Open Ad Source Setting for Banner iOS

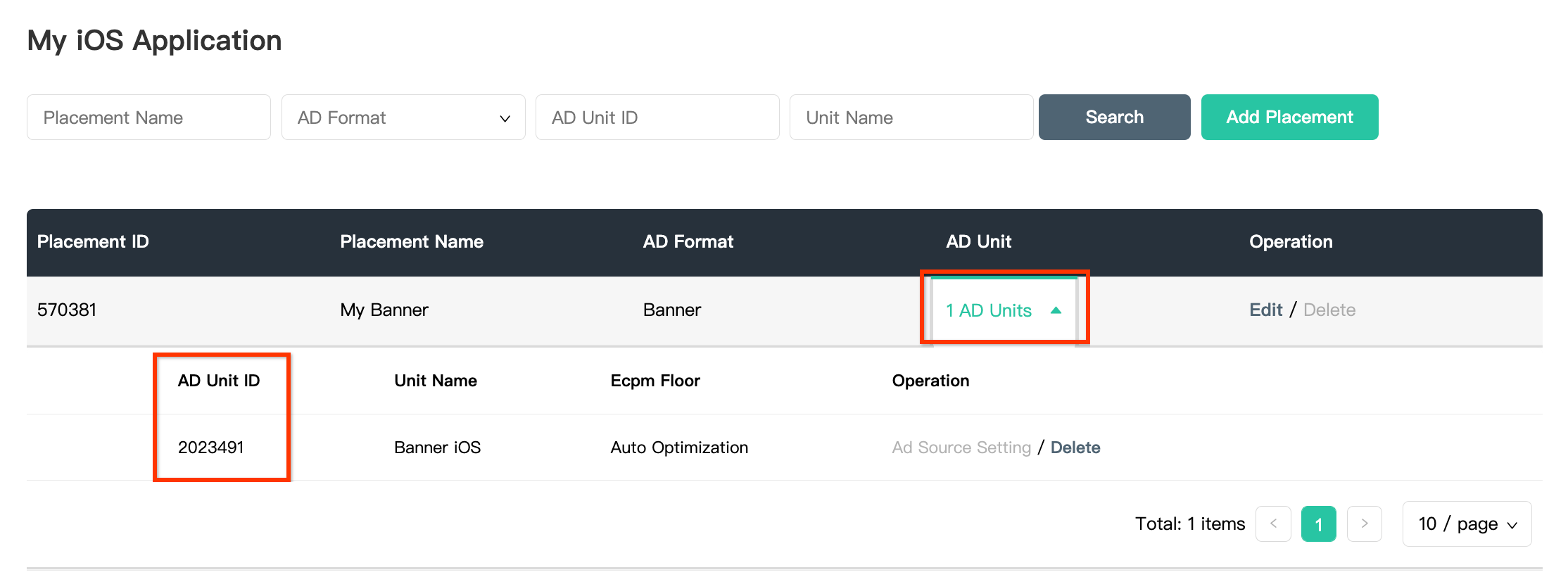(x=961, y=448)
